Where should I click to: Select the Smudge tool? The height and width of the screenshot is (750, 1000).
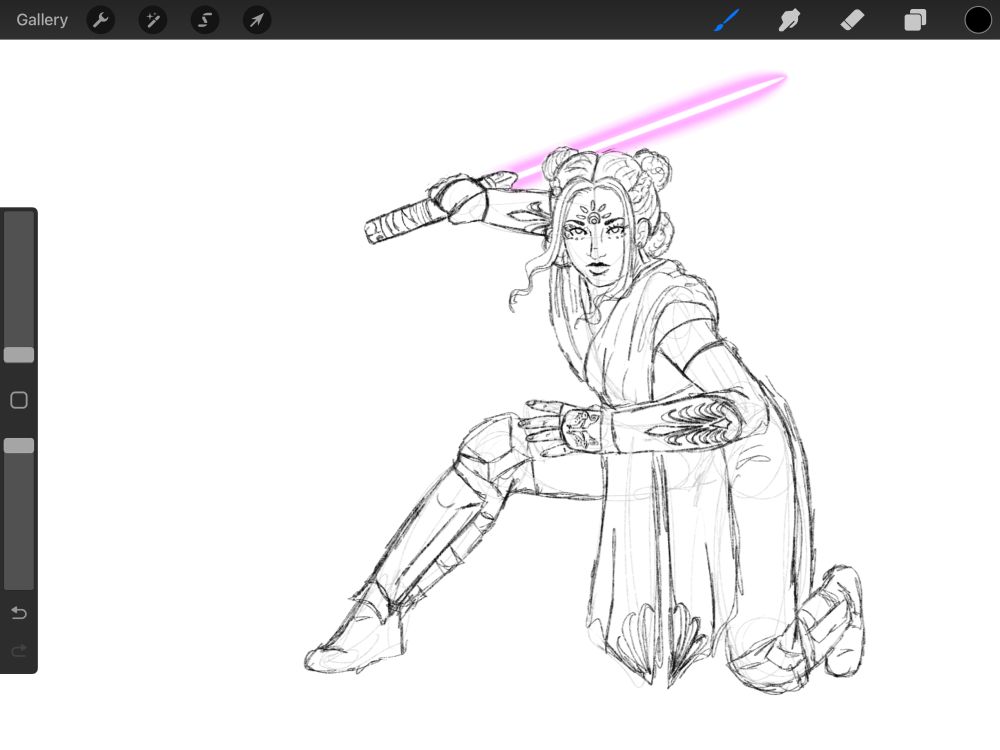790,20
